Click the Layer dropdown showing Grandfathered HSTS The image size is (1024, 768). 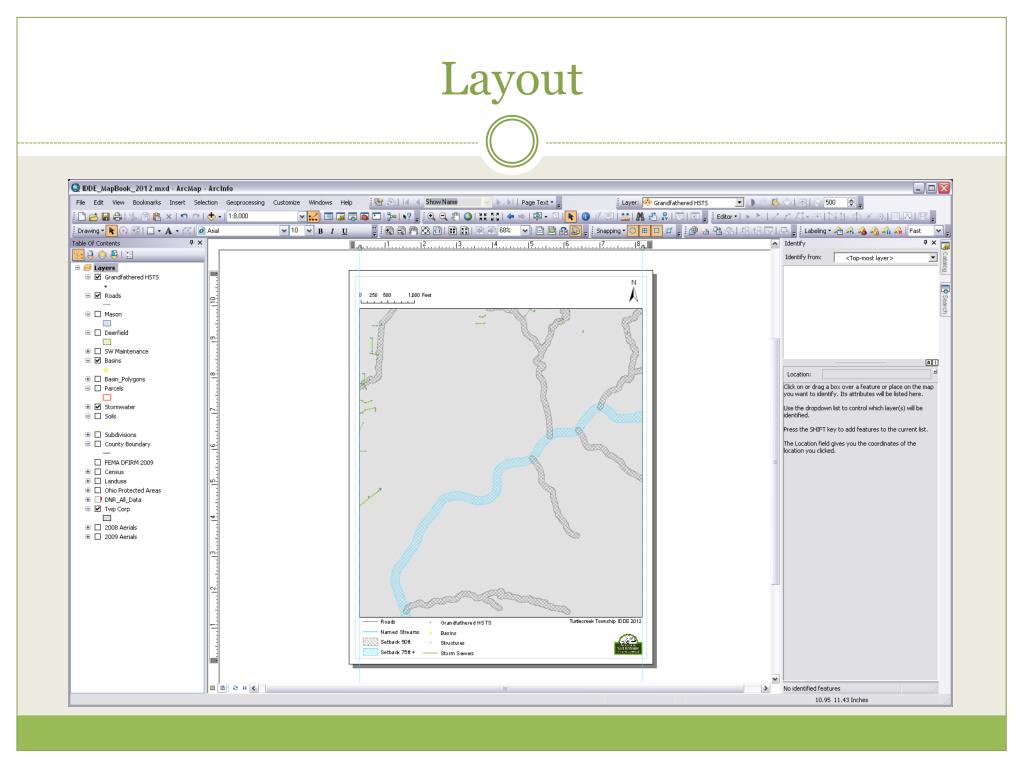(693, 202)
